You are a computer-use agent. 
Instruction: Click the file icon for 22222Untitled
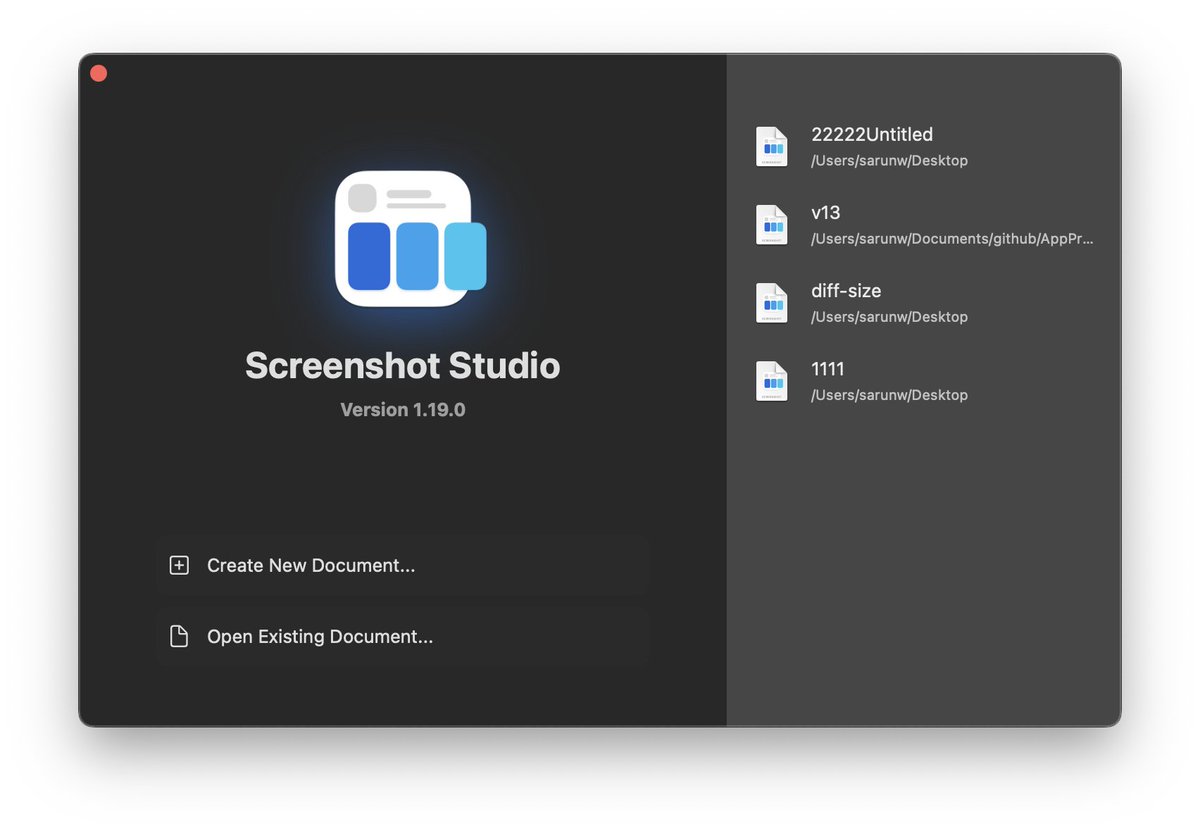(772, 146)
